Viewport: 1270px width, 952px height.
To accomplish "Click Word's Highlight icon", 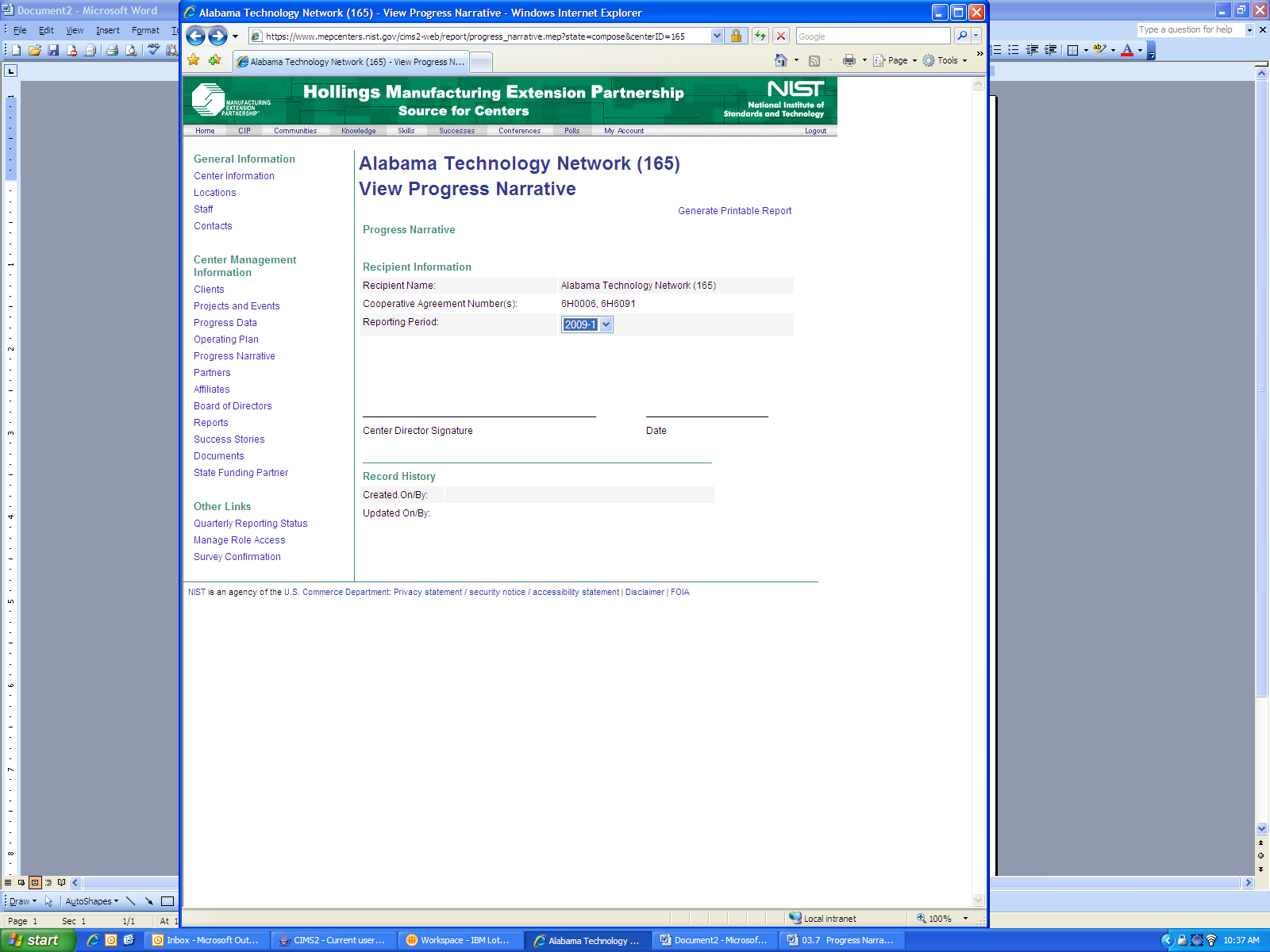I will 1099,50.
